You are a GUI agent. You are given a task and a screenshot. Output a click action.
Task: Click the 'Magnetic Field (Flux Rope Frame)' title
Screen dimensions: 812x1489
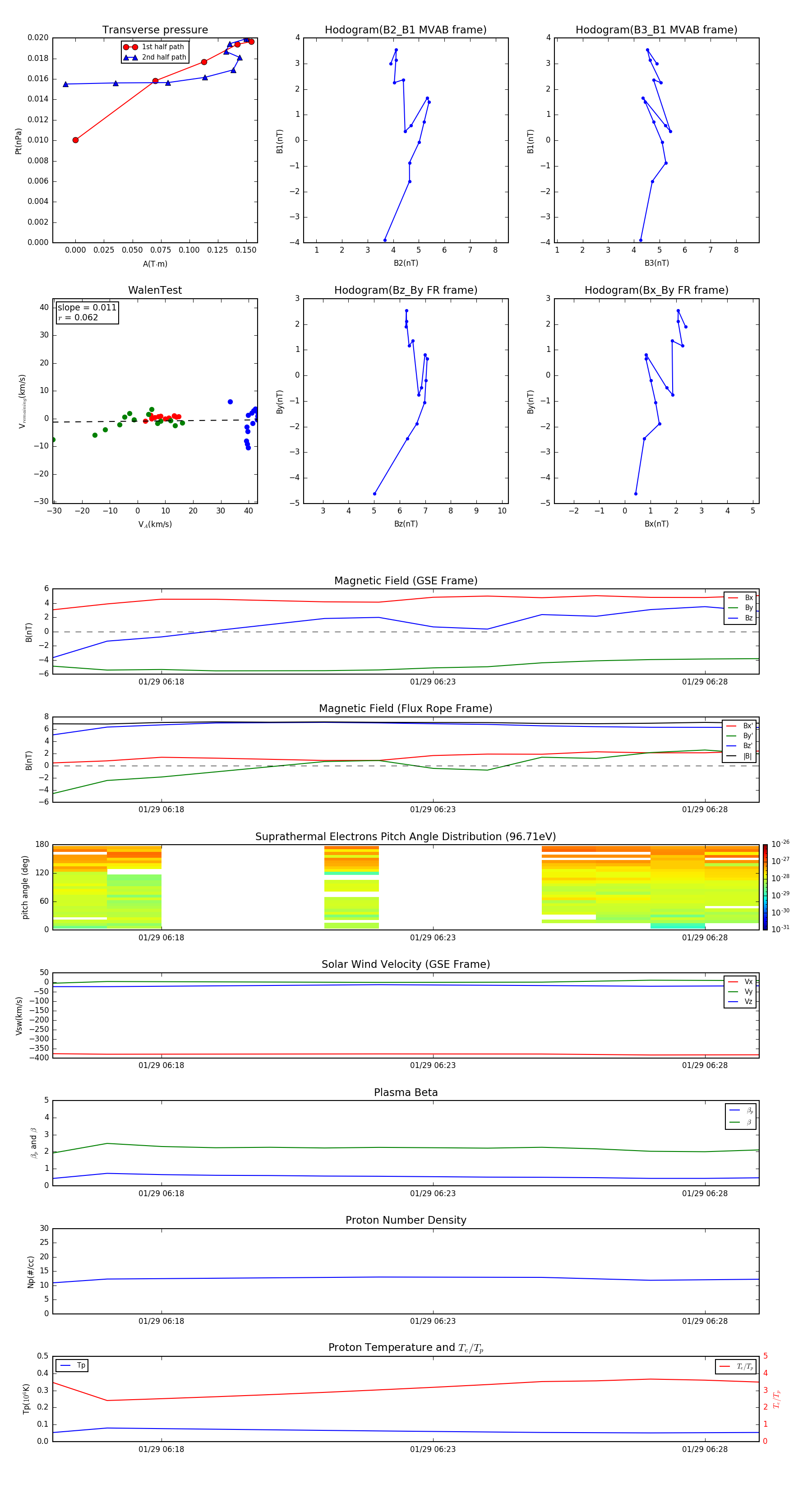click(406, 709)
